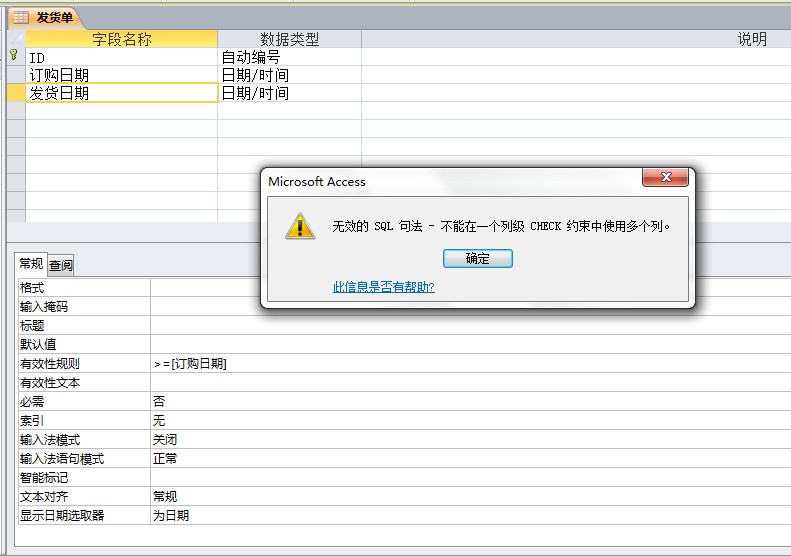Click the 字段名称 column header
Screen dimensions: 791x556
122,39
